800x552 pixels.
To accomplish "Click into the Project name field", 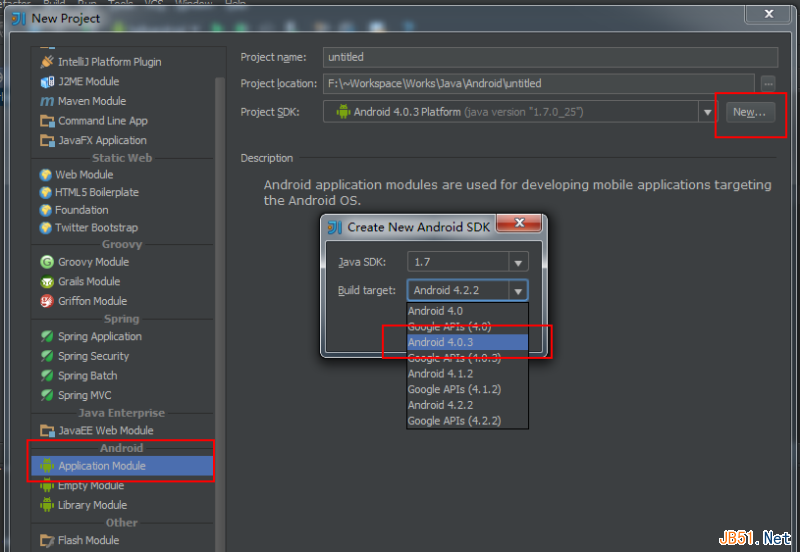I will click(x=550, y=58).
